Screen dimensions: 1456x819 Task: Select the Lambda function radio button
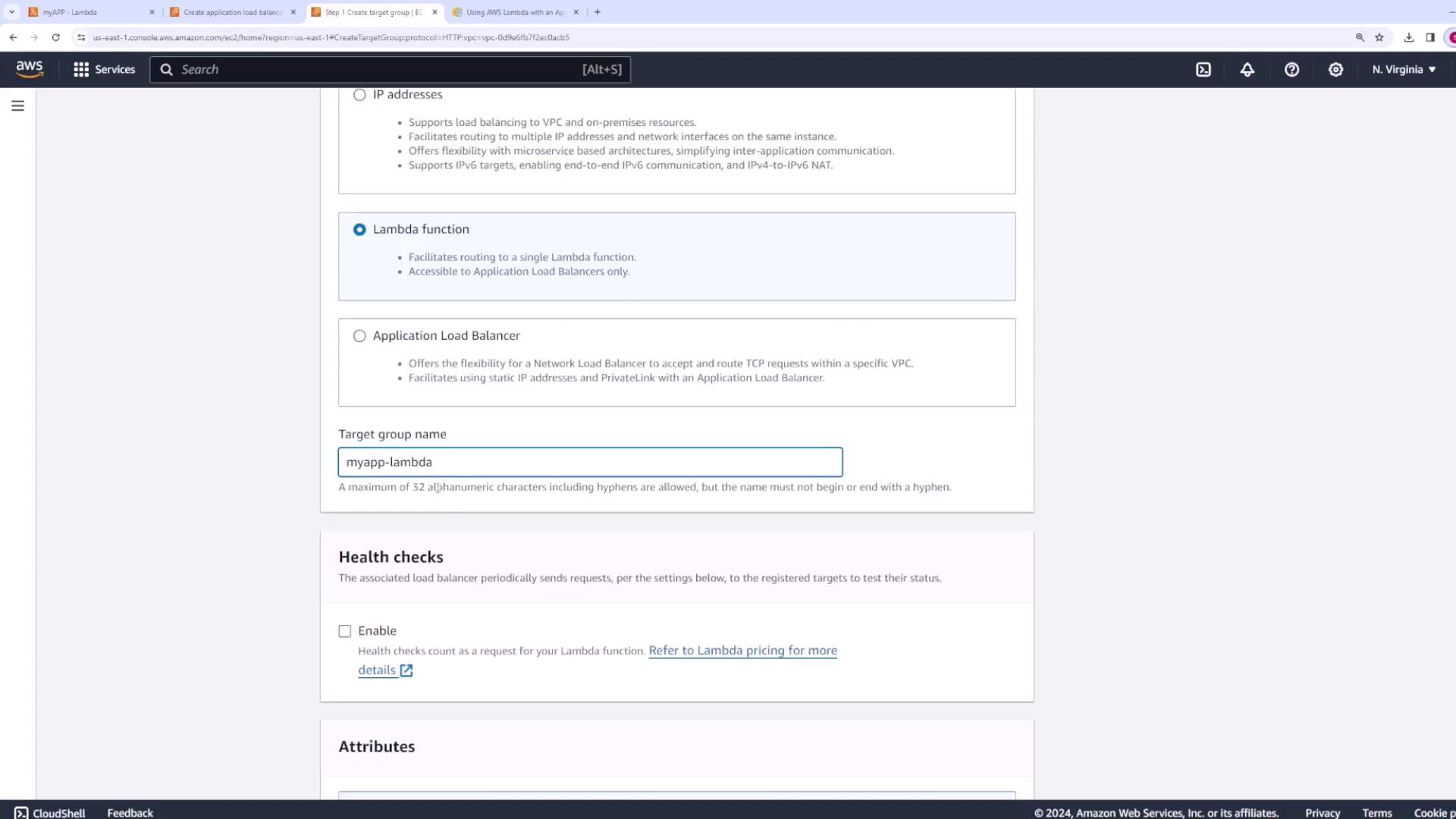359,229
